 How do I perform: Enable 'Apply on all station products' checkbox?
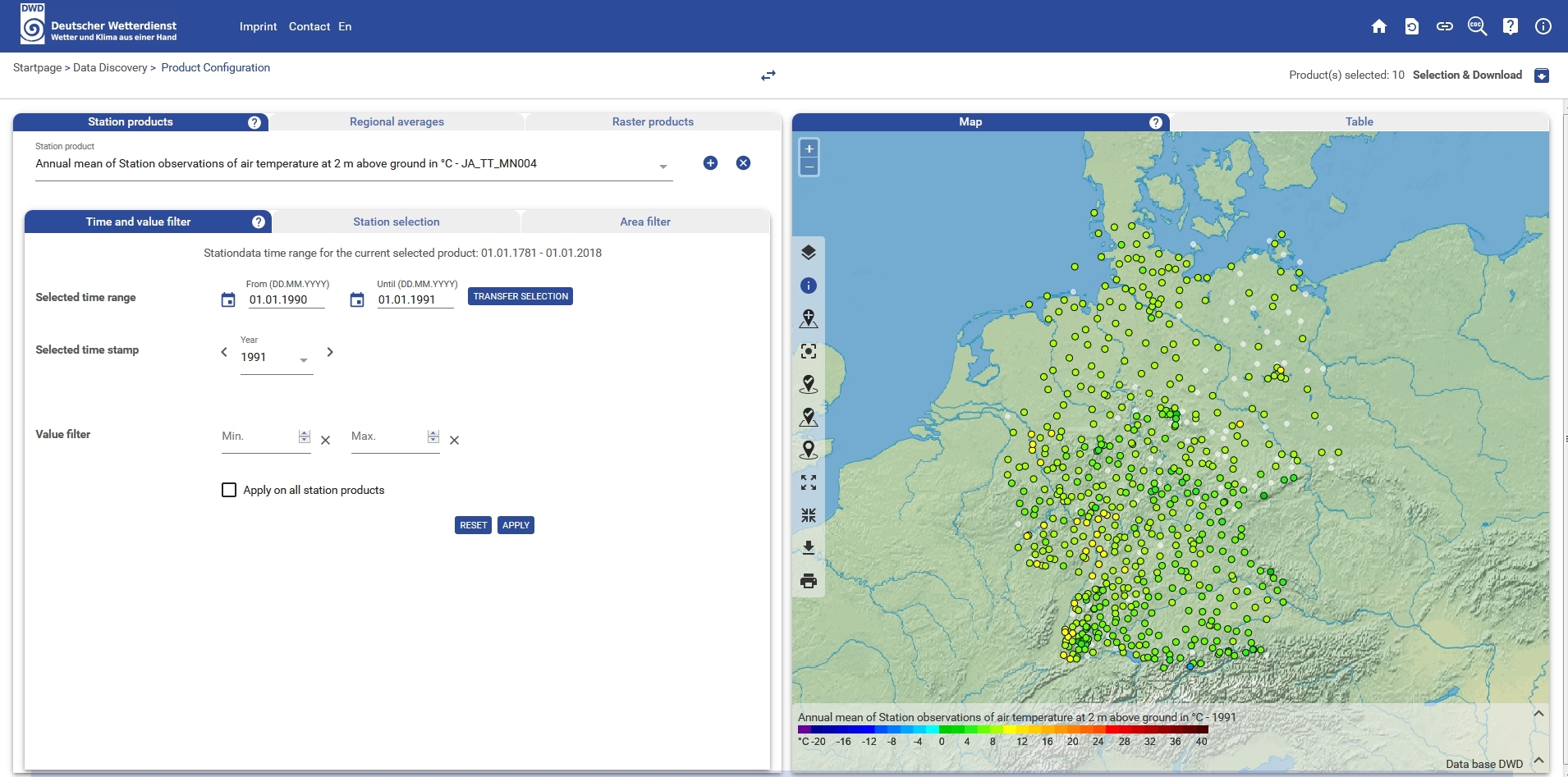(229, 490)
